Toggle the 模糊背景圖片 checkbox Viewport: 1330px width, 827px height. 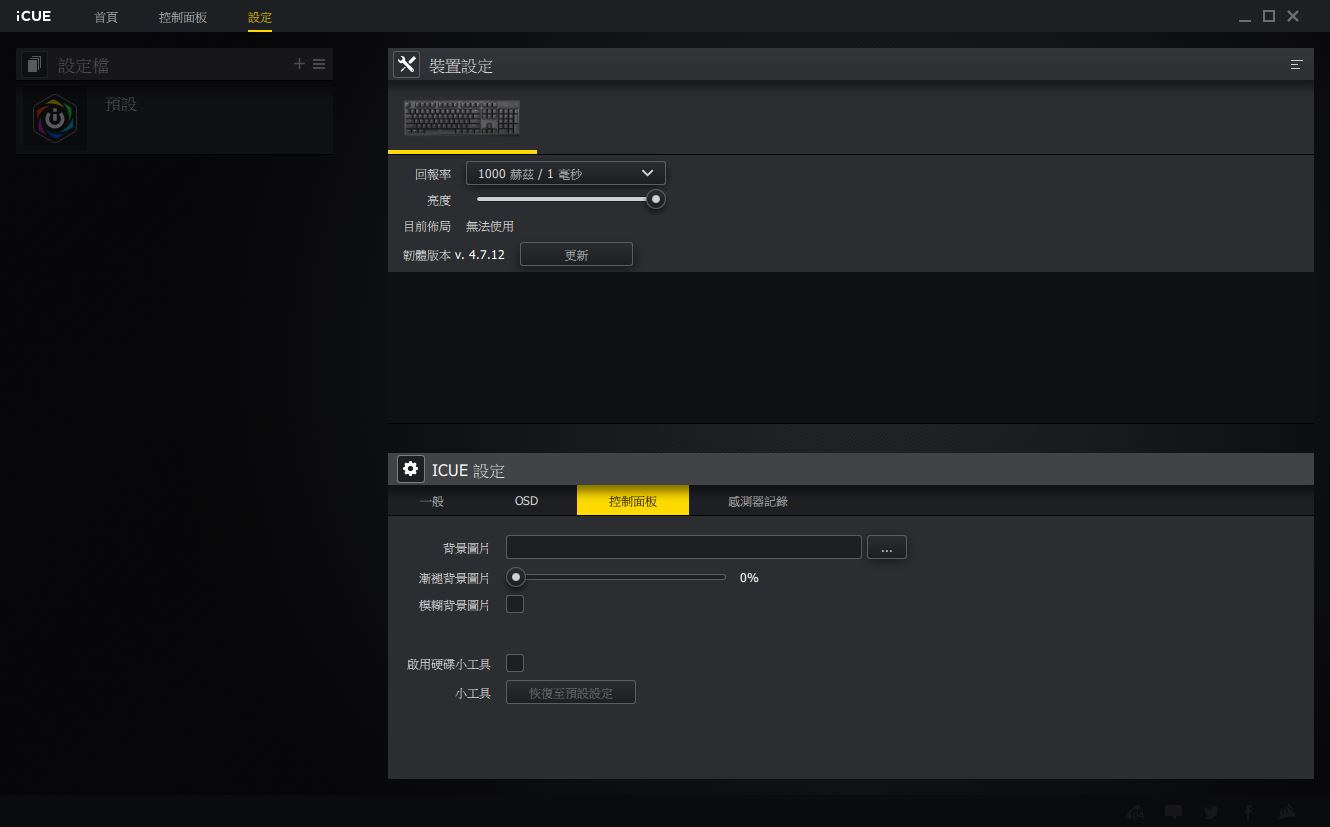click(515, 604)
